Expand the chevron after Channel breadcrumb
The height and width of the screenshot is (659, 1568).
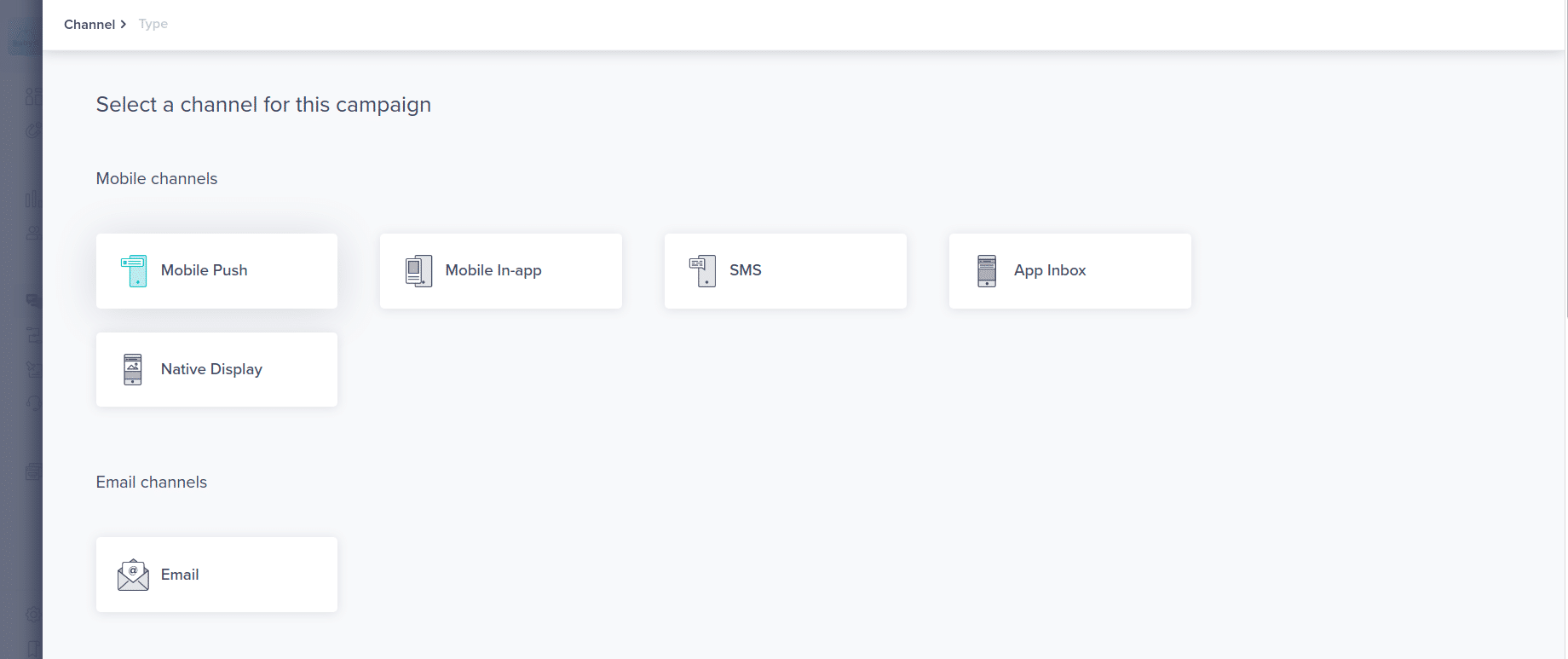[x=122, y=24]
